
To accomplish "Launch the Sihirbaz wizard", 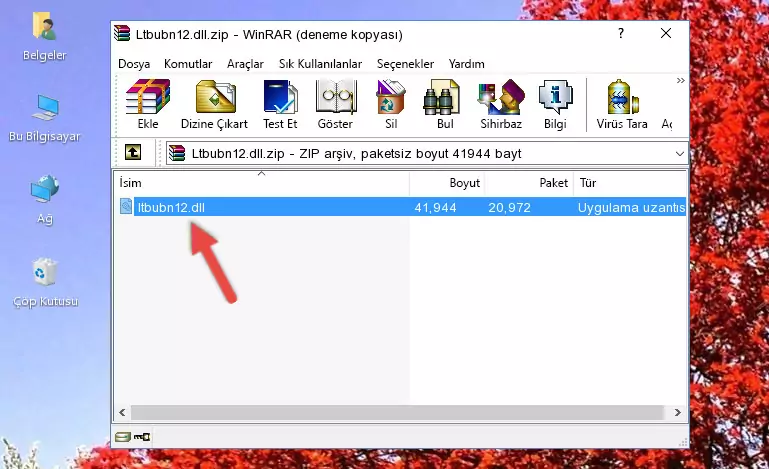I will 501,104.
